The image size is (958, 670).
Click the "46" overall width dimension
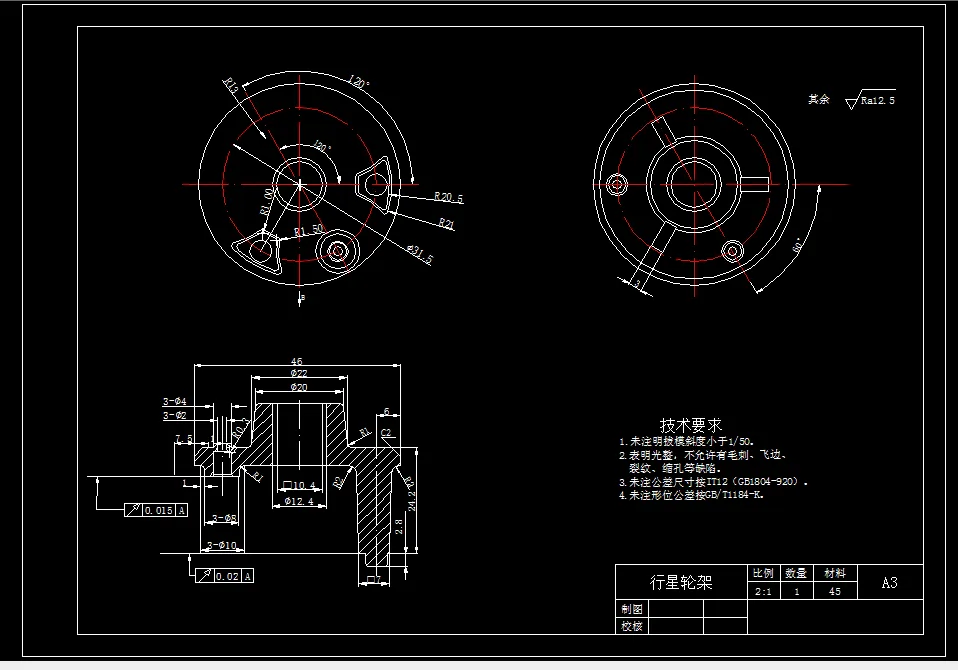pos(296,361)
